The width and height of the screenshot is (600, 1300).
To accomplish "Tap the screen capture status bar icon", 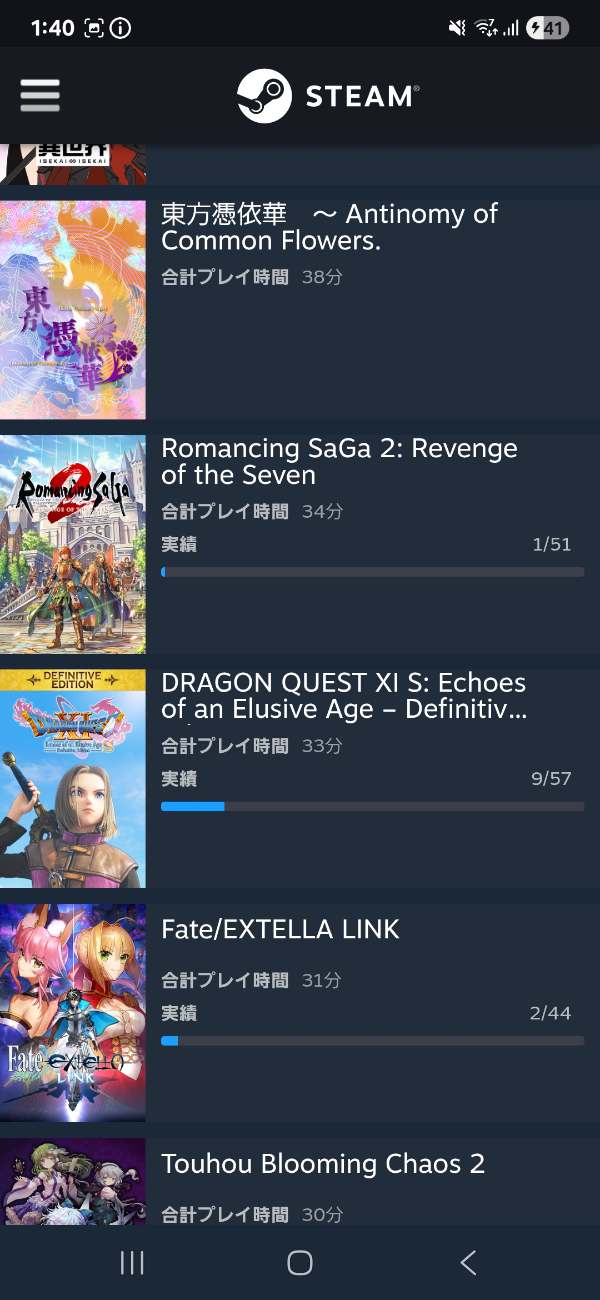I will point(94,28).
